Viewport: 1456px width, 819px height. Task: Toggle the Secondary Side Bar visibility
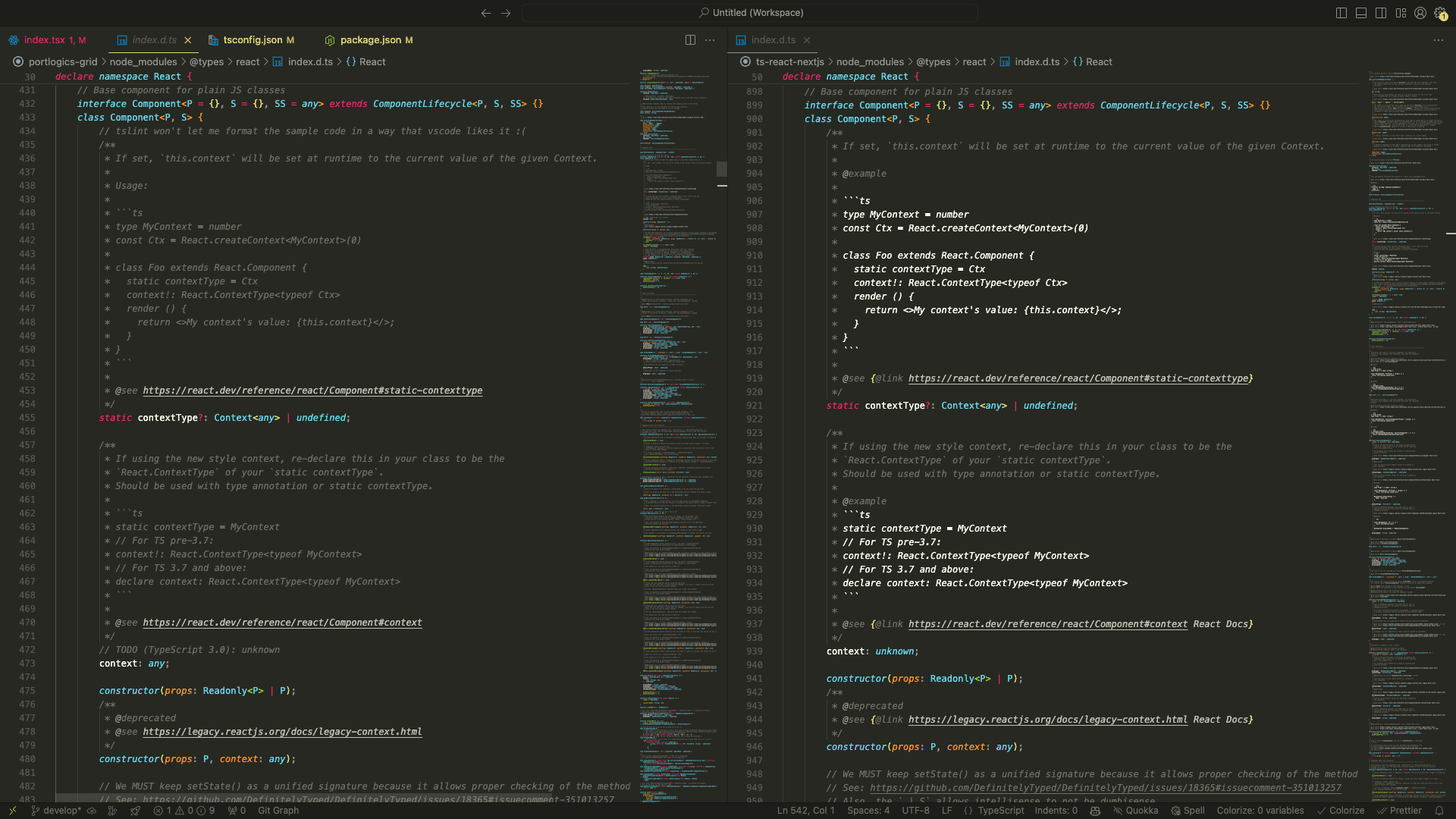[x=1381, y=13]
